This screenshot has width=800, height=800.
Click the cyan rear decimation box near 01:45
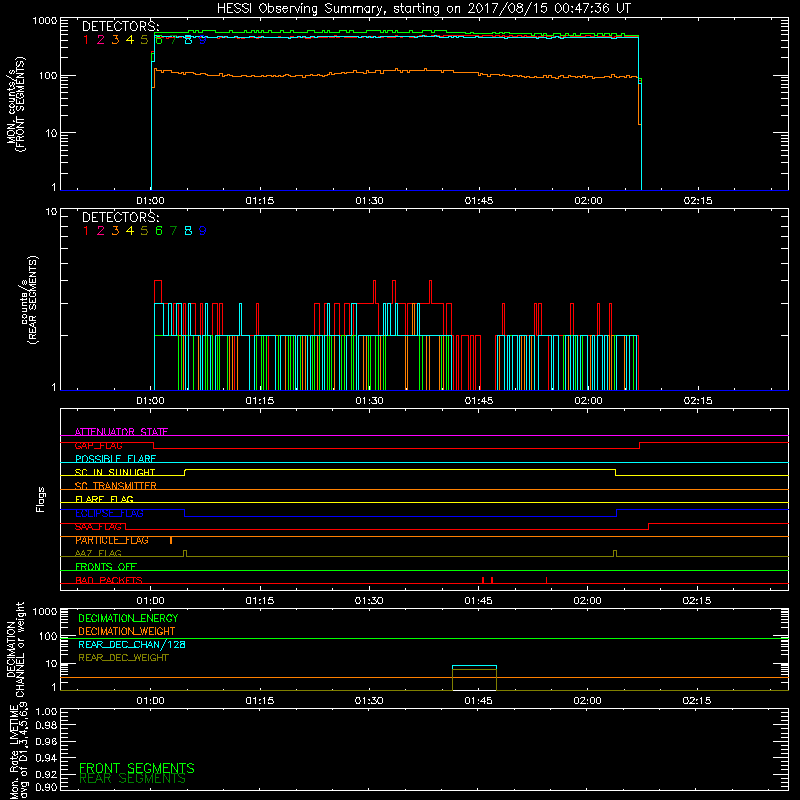(x=474, y=666)
